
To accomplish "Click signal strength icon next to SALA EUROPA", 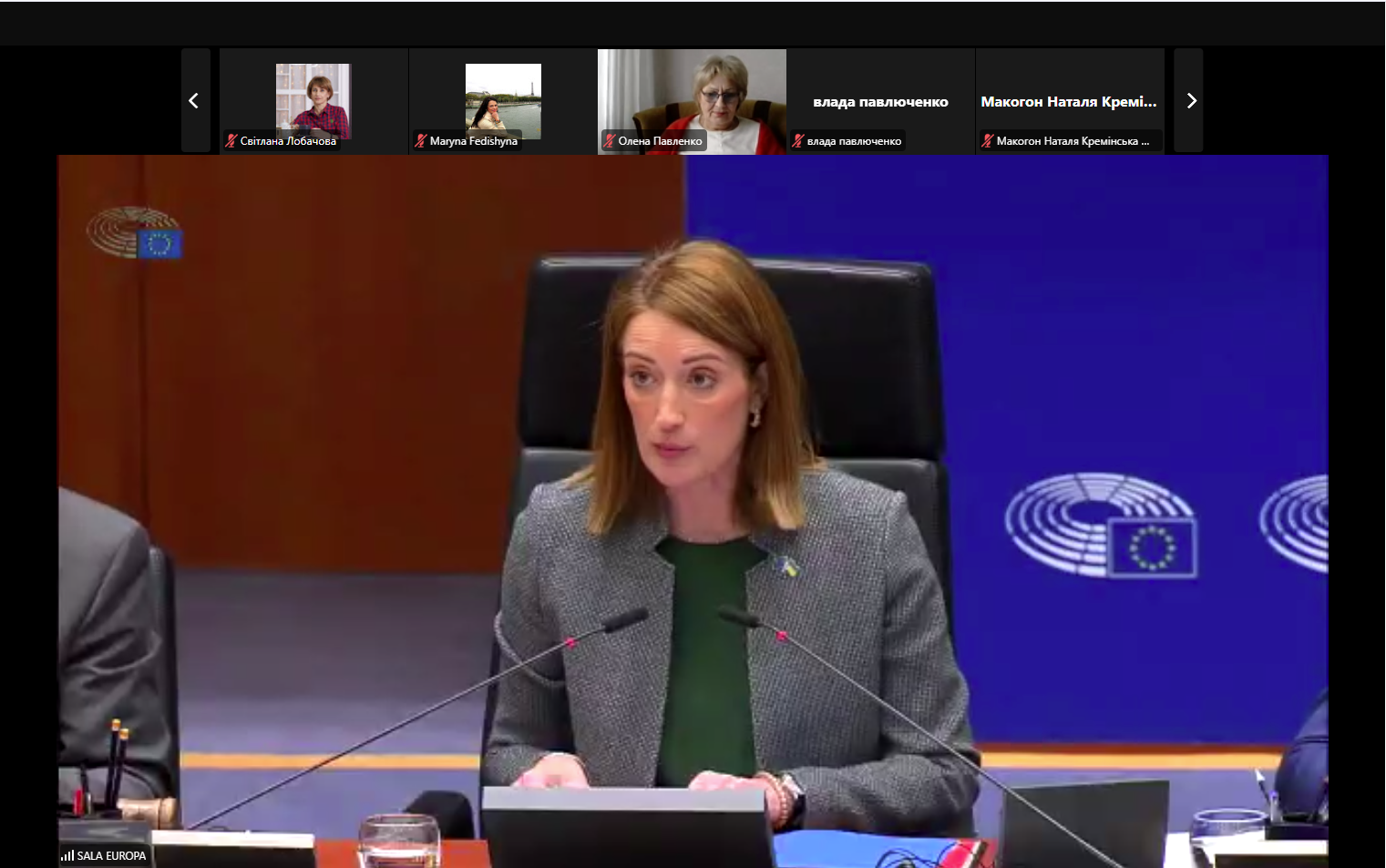I will tap(67, 855).
